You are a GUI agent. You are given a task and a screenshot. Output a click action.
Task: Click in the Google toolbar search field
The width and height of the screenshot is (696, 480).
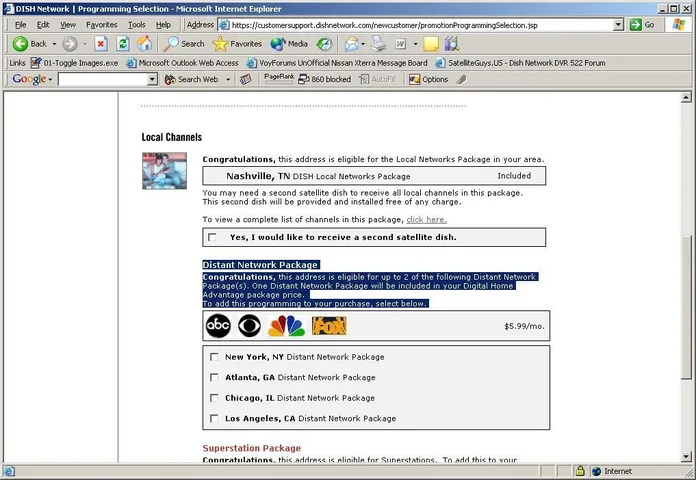(x=103, y=79)
